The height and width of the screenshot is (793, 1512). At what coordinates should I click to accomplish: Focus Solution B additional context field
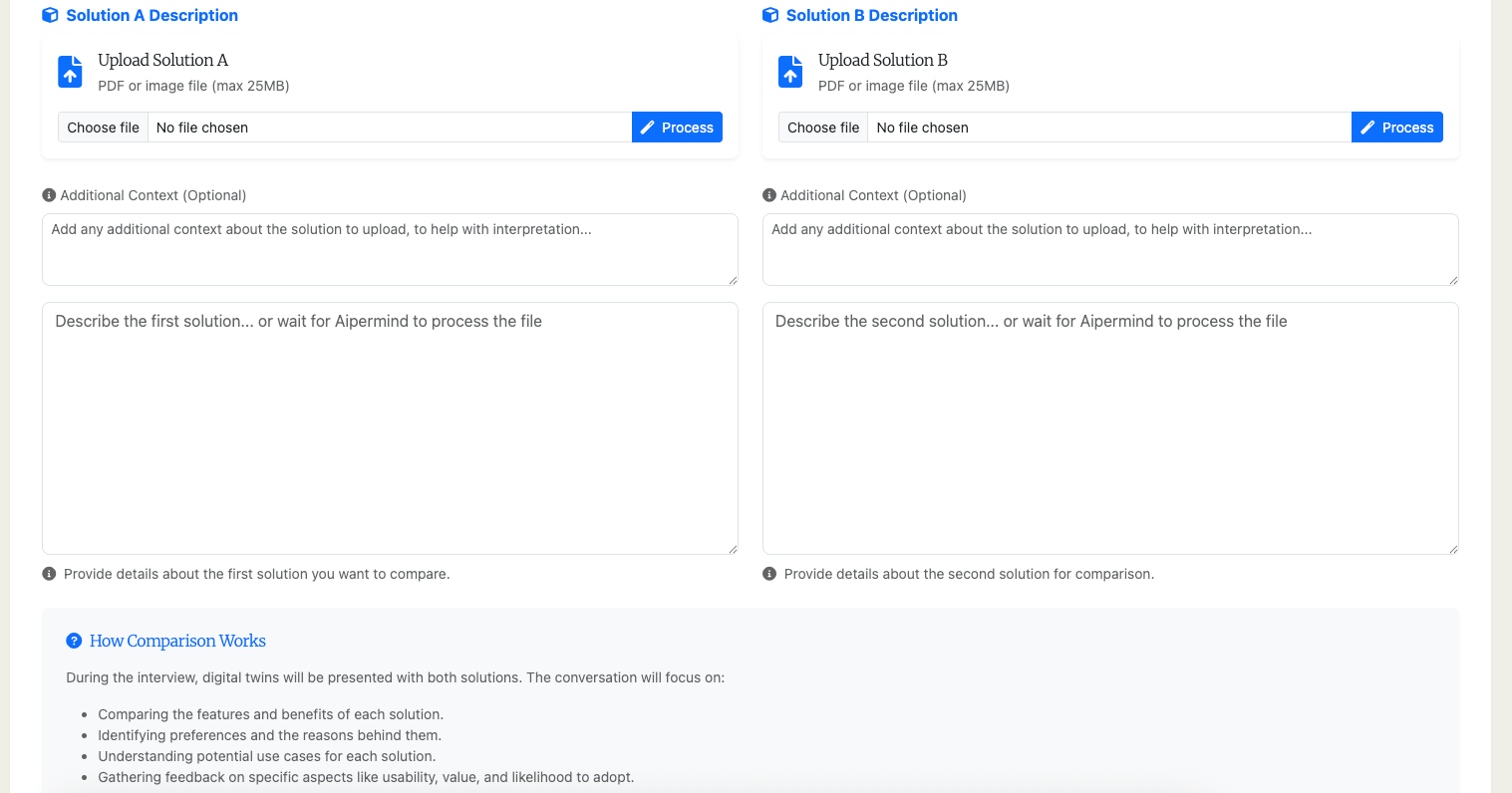tap(1109, 249)
